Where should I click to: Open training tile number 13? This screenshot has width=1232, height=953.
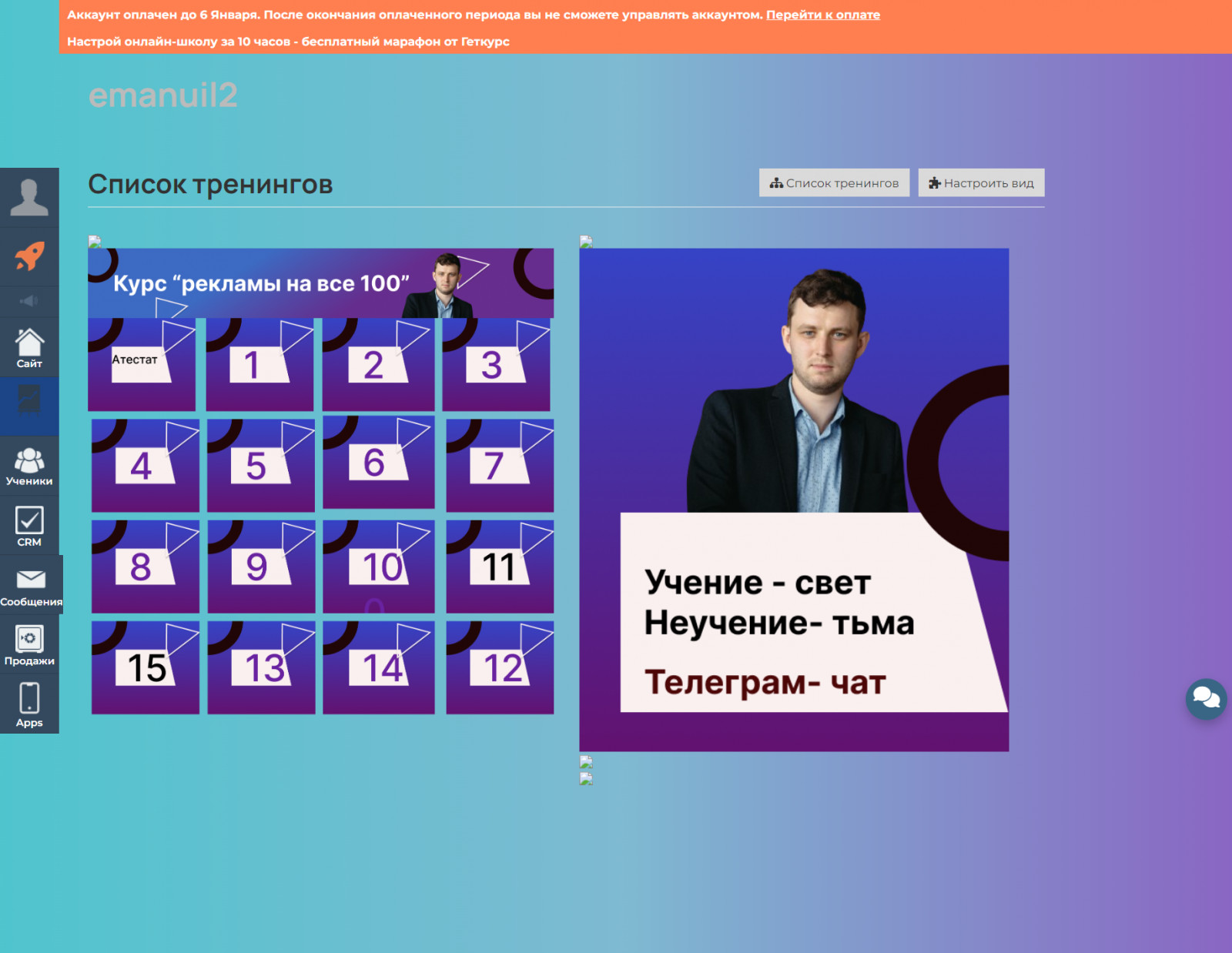point(261,667)
